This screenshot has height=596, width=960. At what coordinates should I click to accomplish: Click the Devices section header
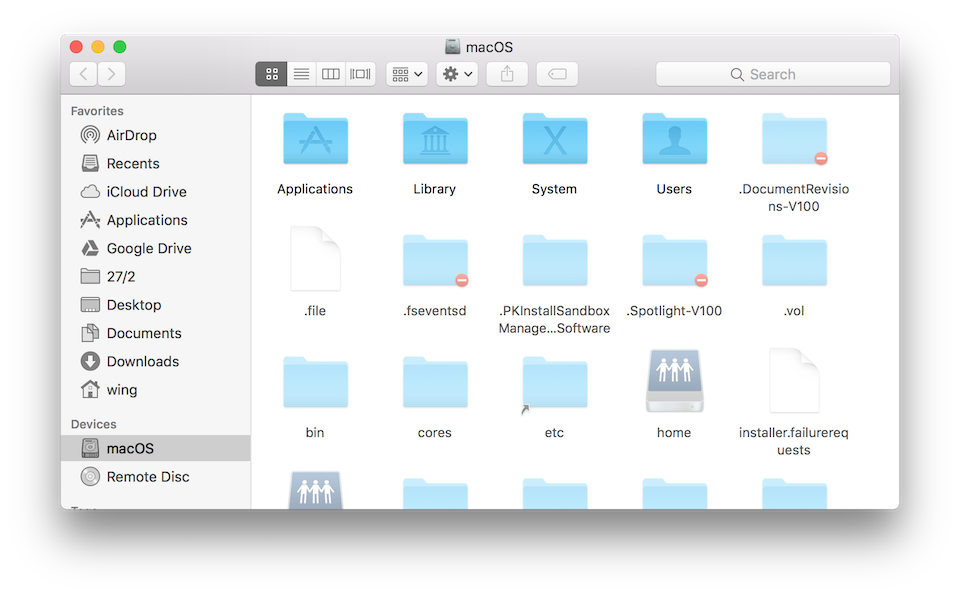pyautogui.click(x=93, y=424)
